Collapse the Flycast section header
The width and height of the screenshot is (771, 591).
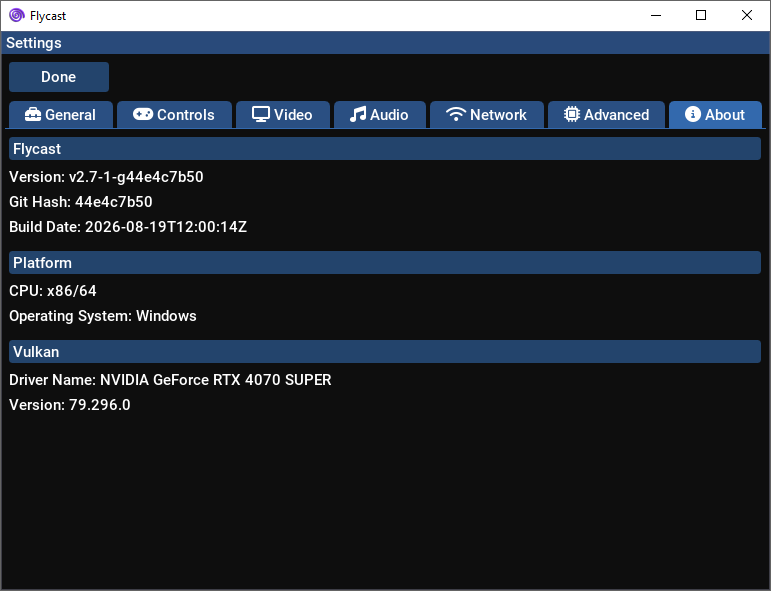click(x=385, y=148)
